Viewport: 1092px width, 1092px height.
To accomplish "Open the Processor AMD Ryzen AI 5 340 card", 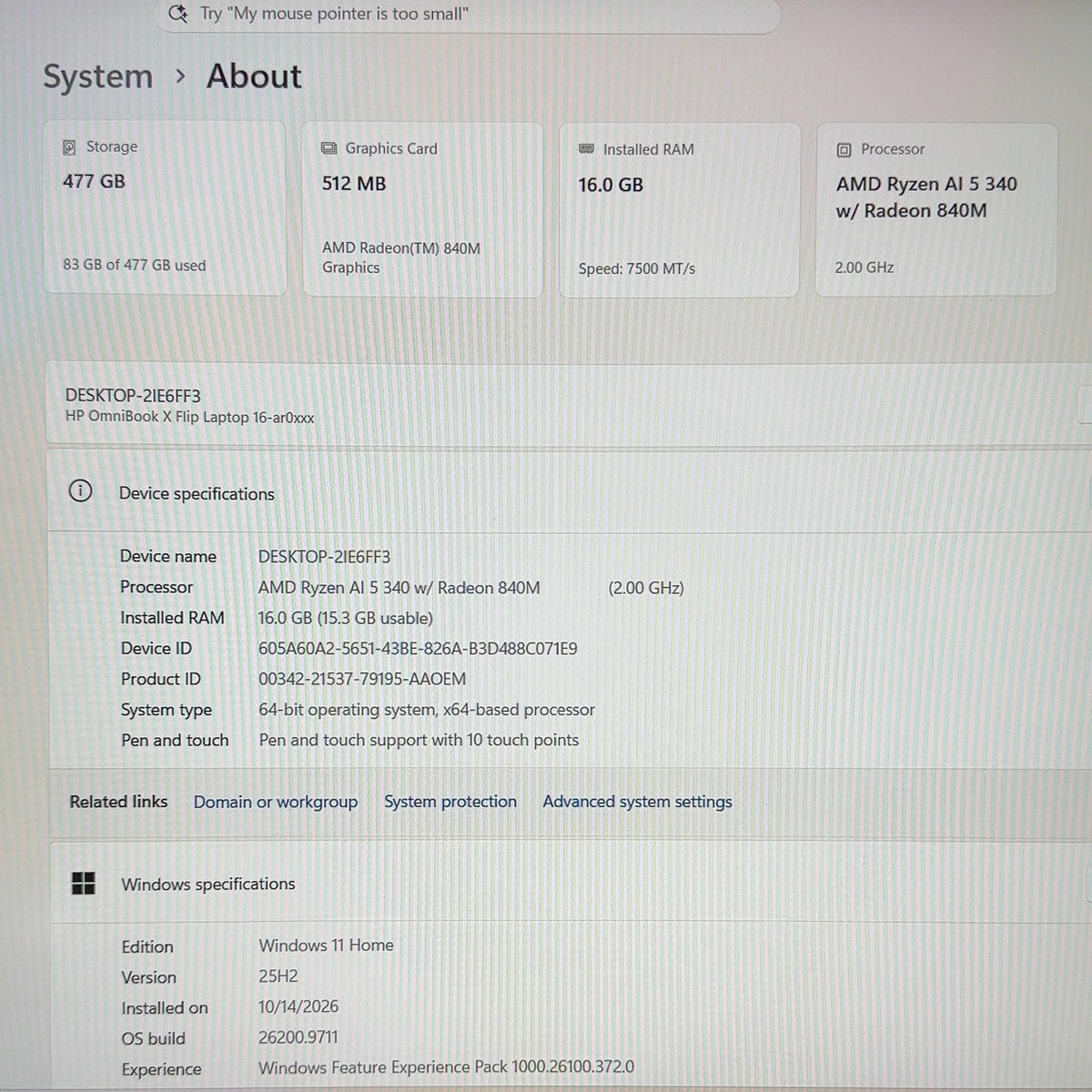I will 936,210.
